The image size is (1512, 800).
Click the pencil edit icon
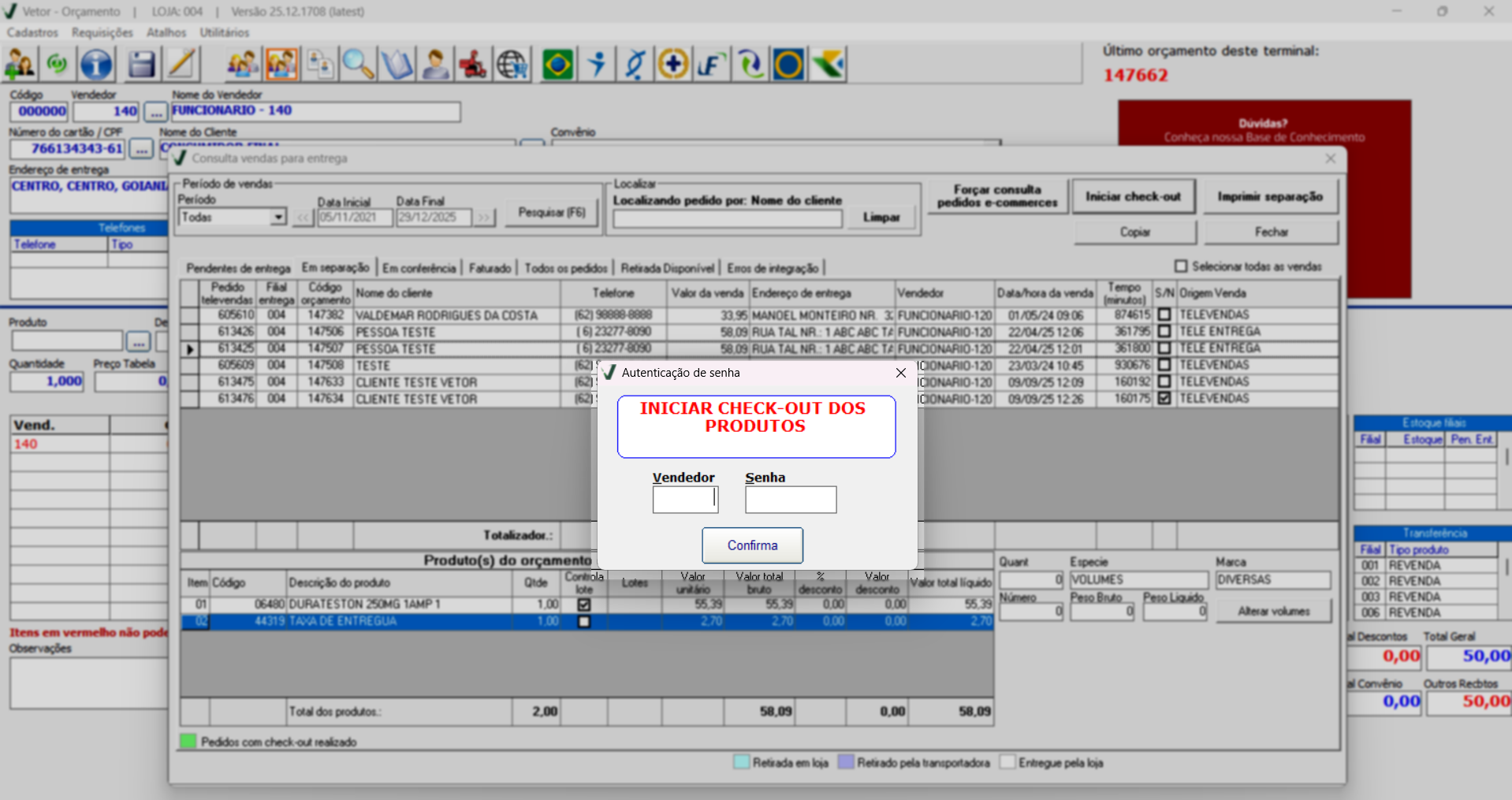[x=181, y=65]
